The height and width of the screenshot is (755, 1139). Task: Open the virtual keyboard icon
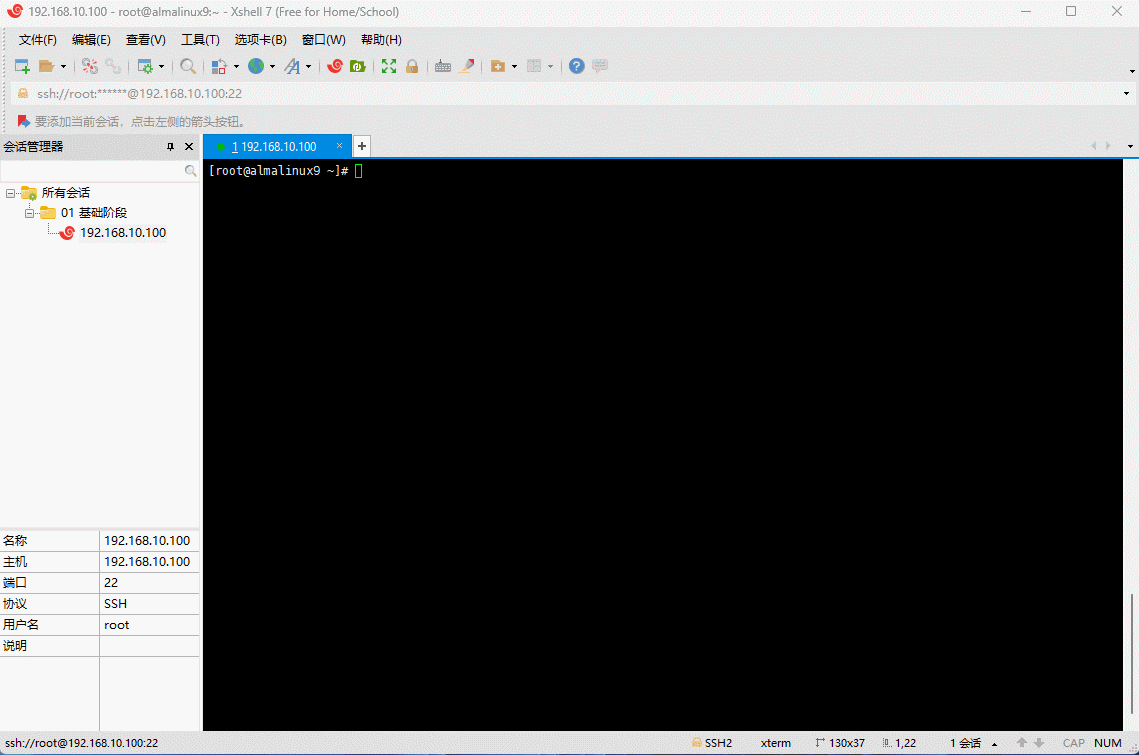(x=442, y=66)
